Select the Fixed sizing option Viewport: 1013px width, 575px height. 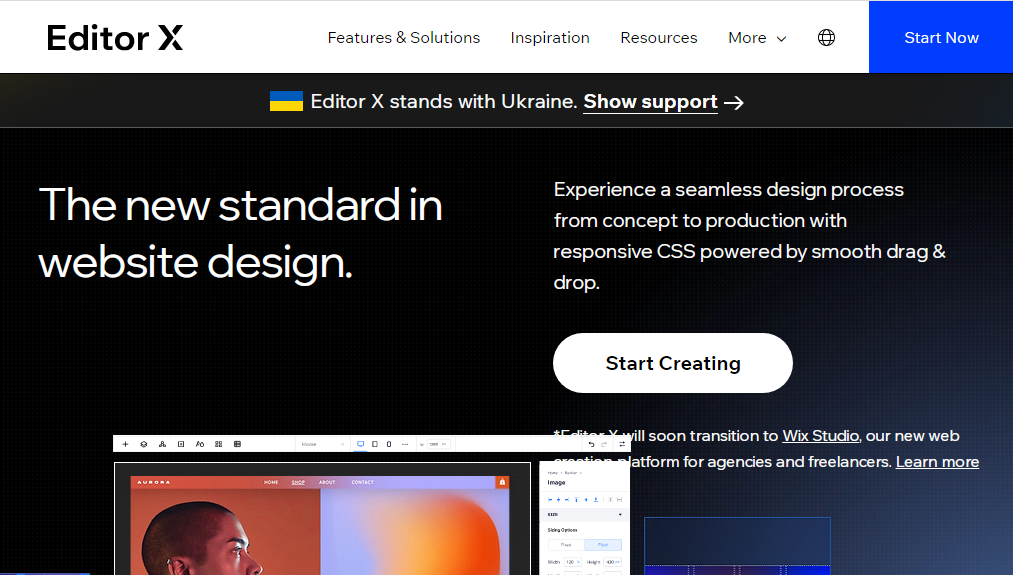pos(566,545)
